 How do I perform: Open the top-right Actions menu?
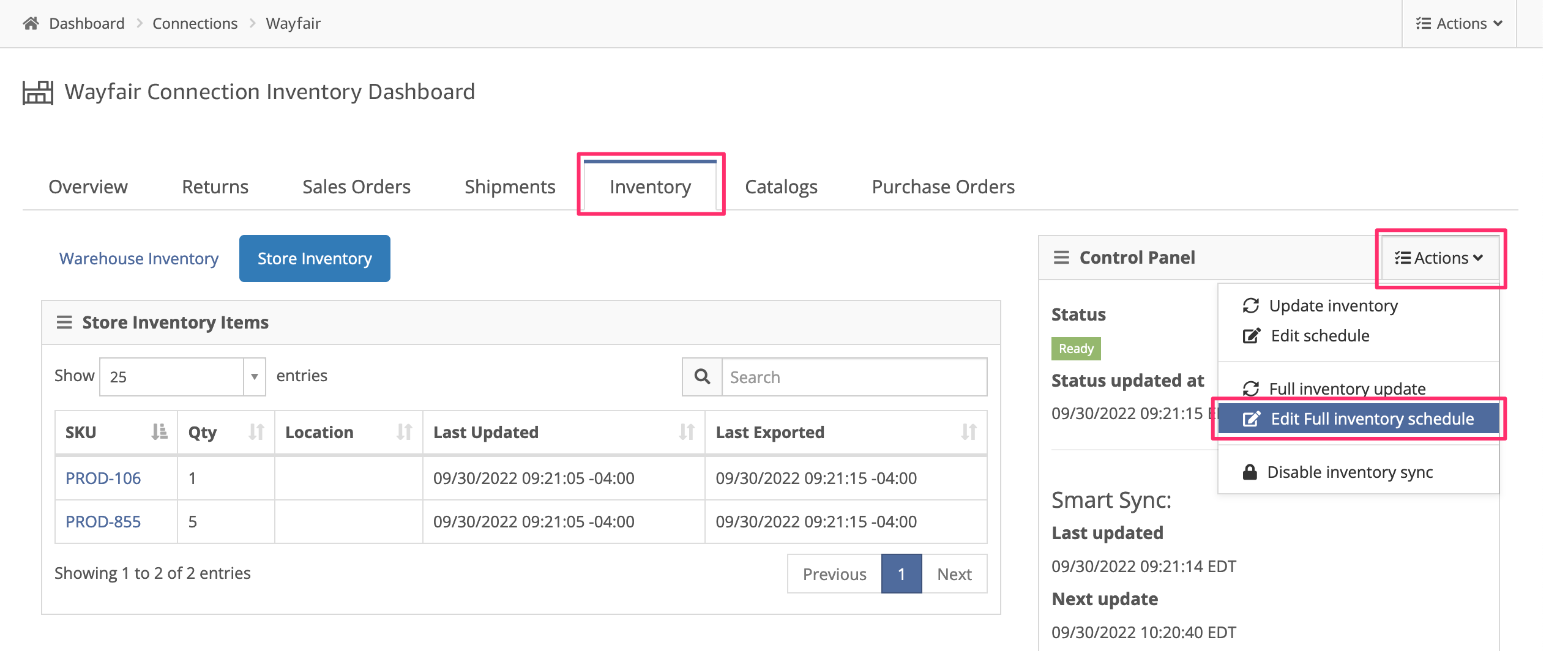coord(1459,23)
